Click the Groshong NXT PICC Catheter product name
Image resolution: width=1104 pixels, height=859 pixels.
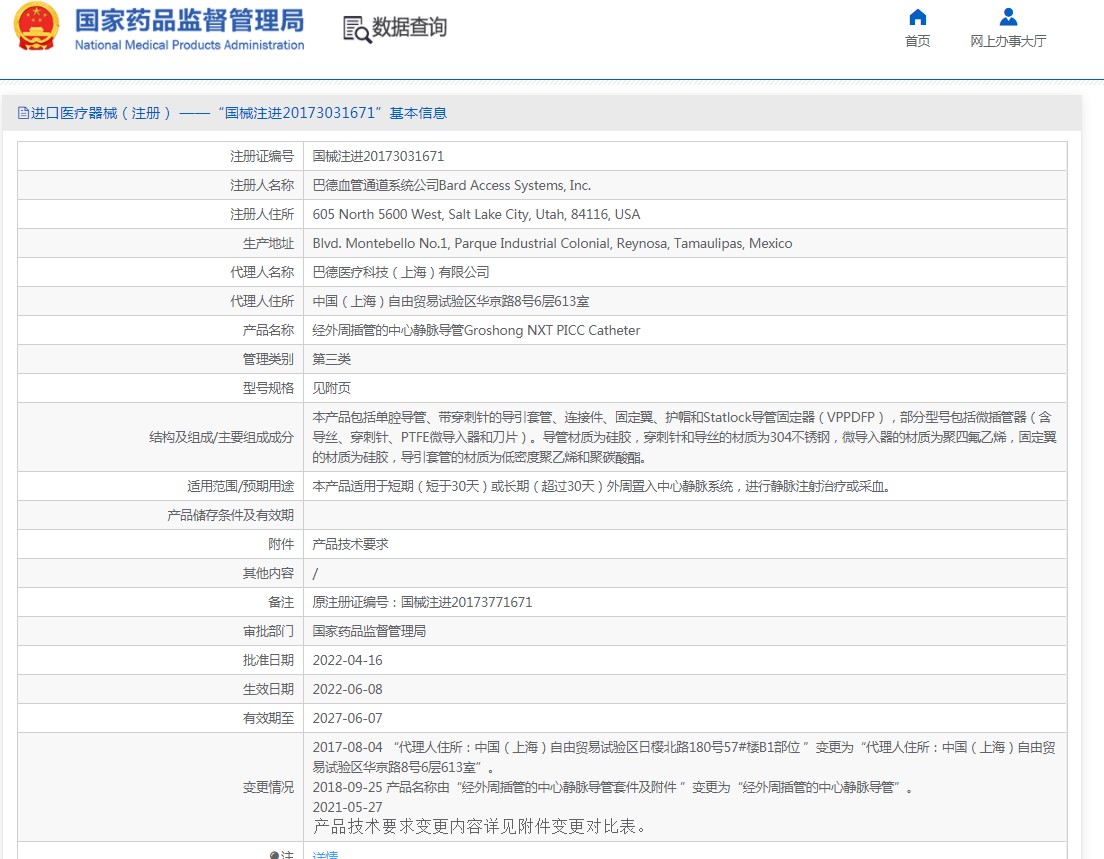point(477,330)
